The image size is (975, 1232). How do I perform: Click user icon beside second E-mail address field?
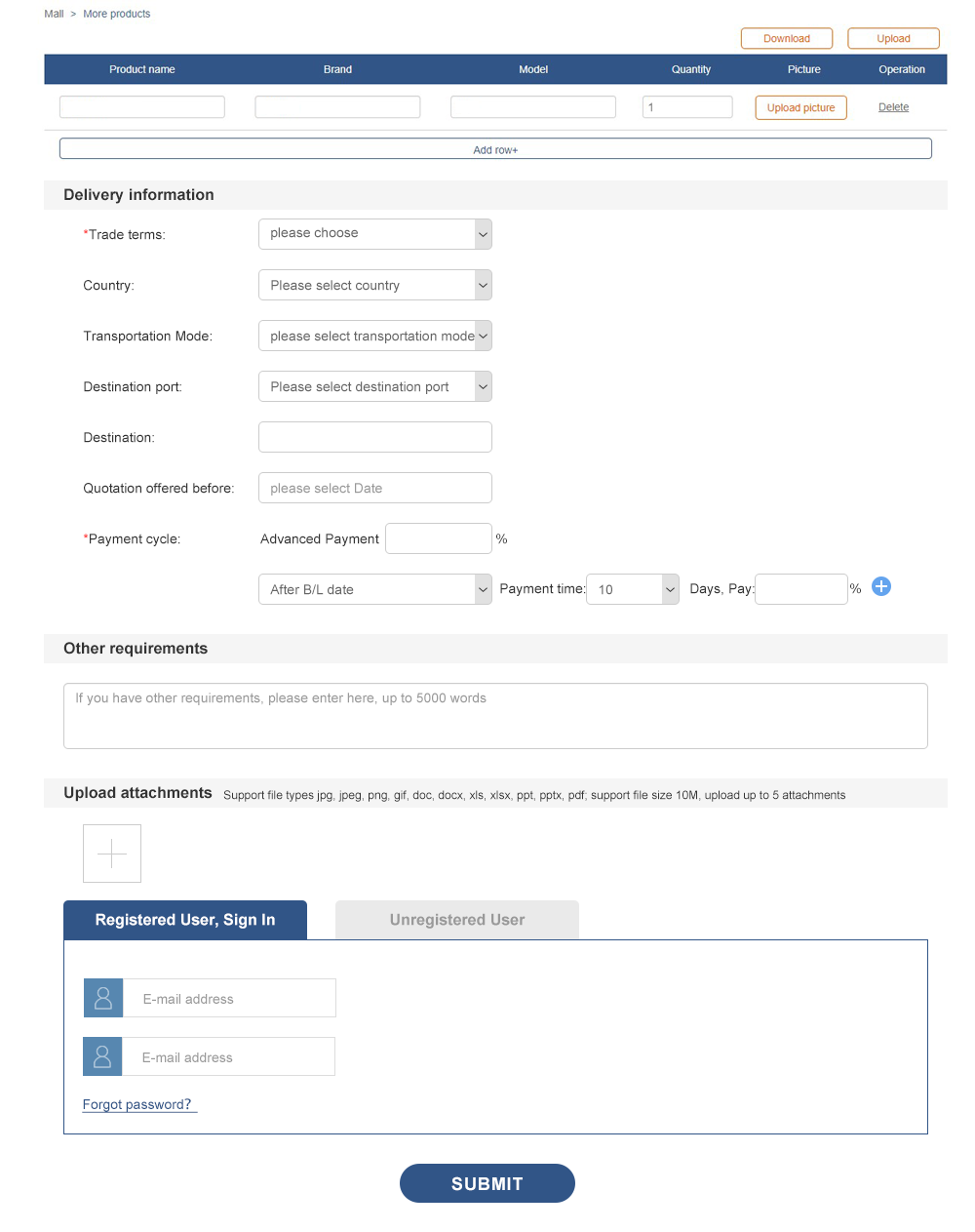click(102, 1056)
